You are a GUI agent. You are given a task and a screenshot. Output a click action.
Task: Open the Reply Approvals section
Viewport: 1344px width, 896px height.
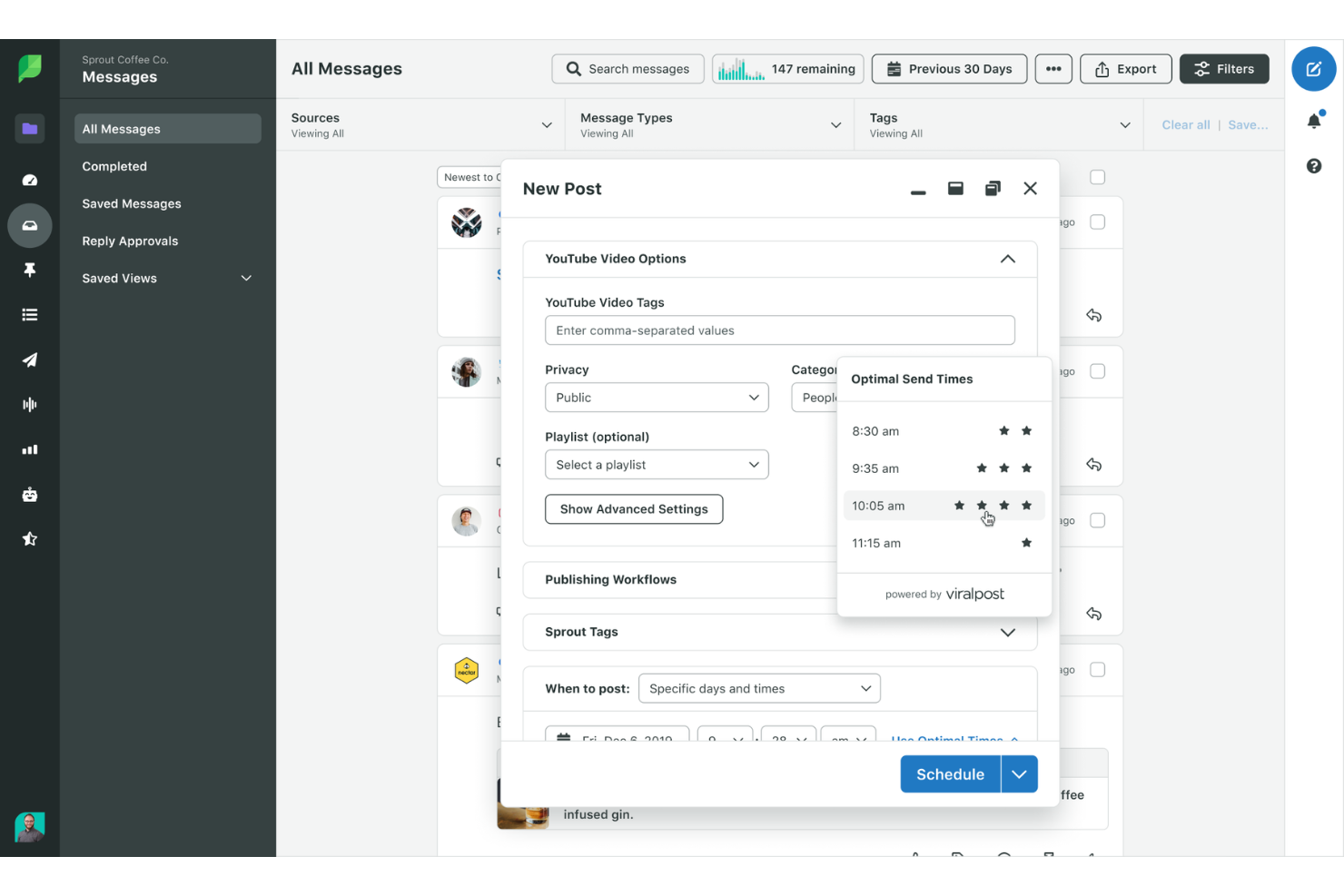(x=130, y=241)
